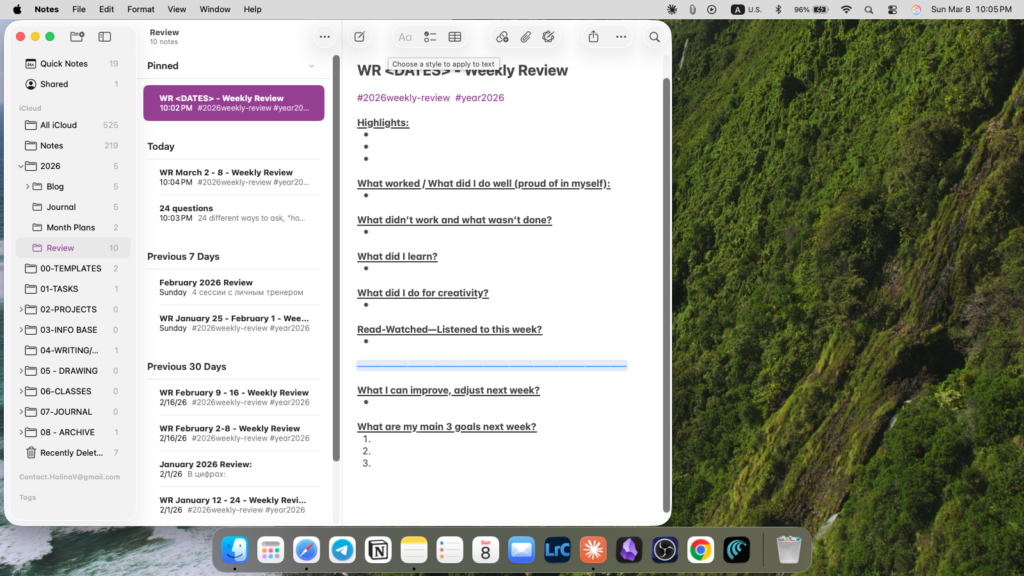Click the add link icon in the toolbar
Image resolution: width=1024 pixels, height=576 pixels.
point(502,37)
